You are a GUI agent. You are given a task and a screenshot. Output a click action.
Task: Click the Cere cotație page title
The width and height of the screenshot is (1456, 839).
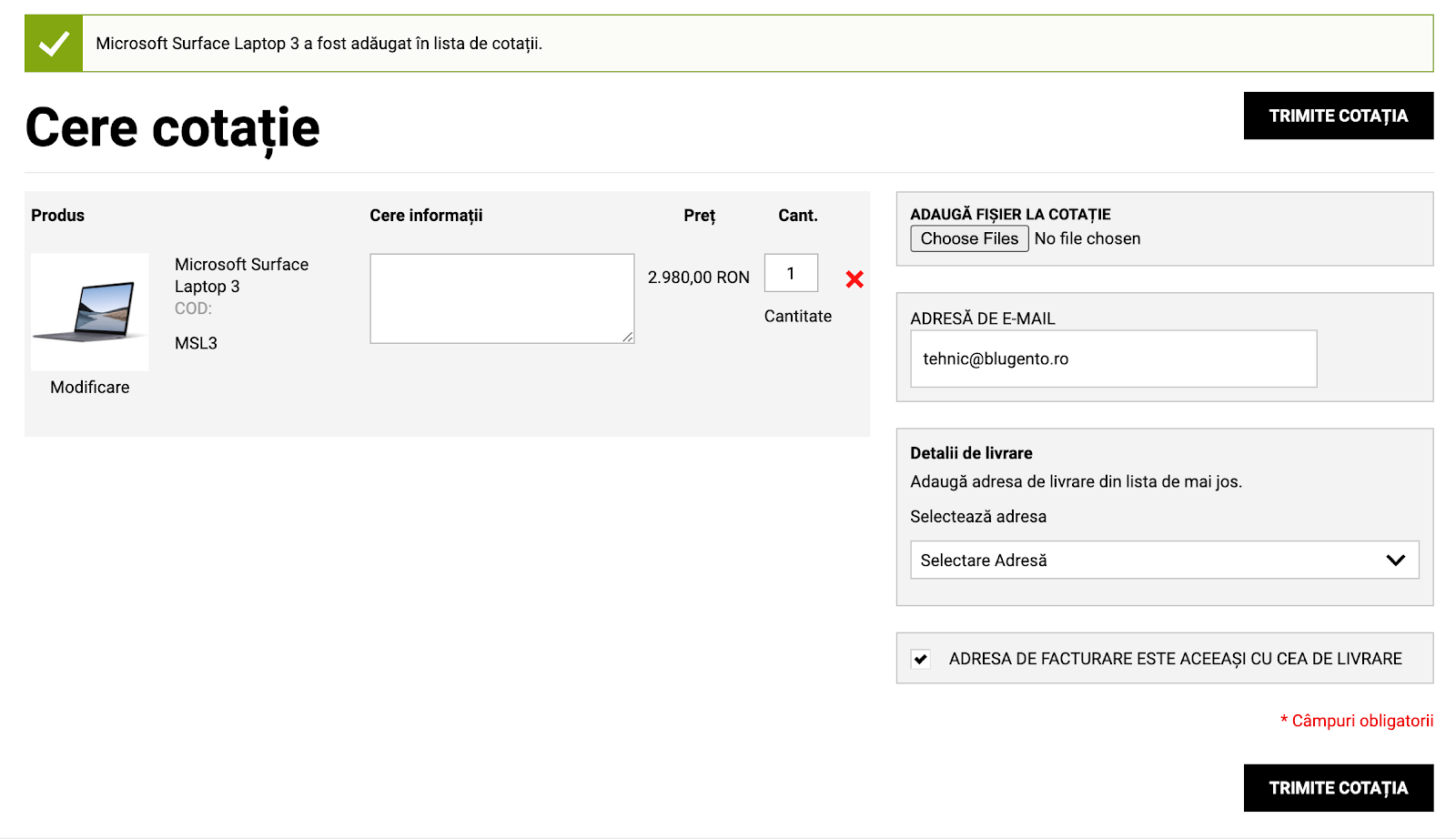coord(173,128)
